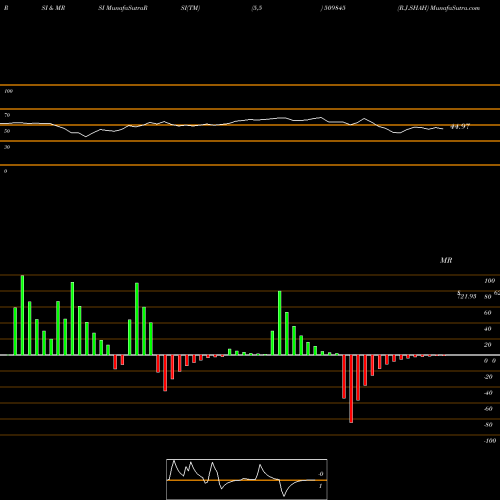500x500 pixels.
Task: Select the tallest green MR histogram bar
Action: pos(22,315)
